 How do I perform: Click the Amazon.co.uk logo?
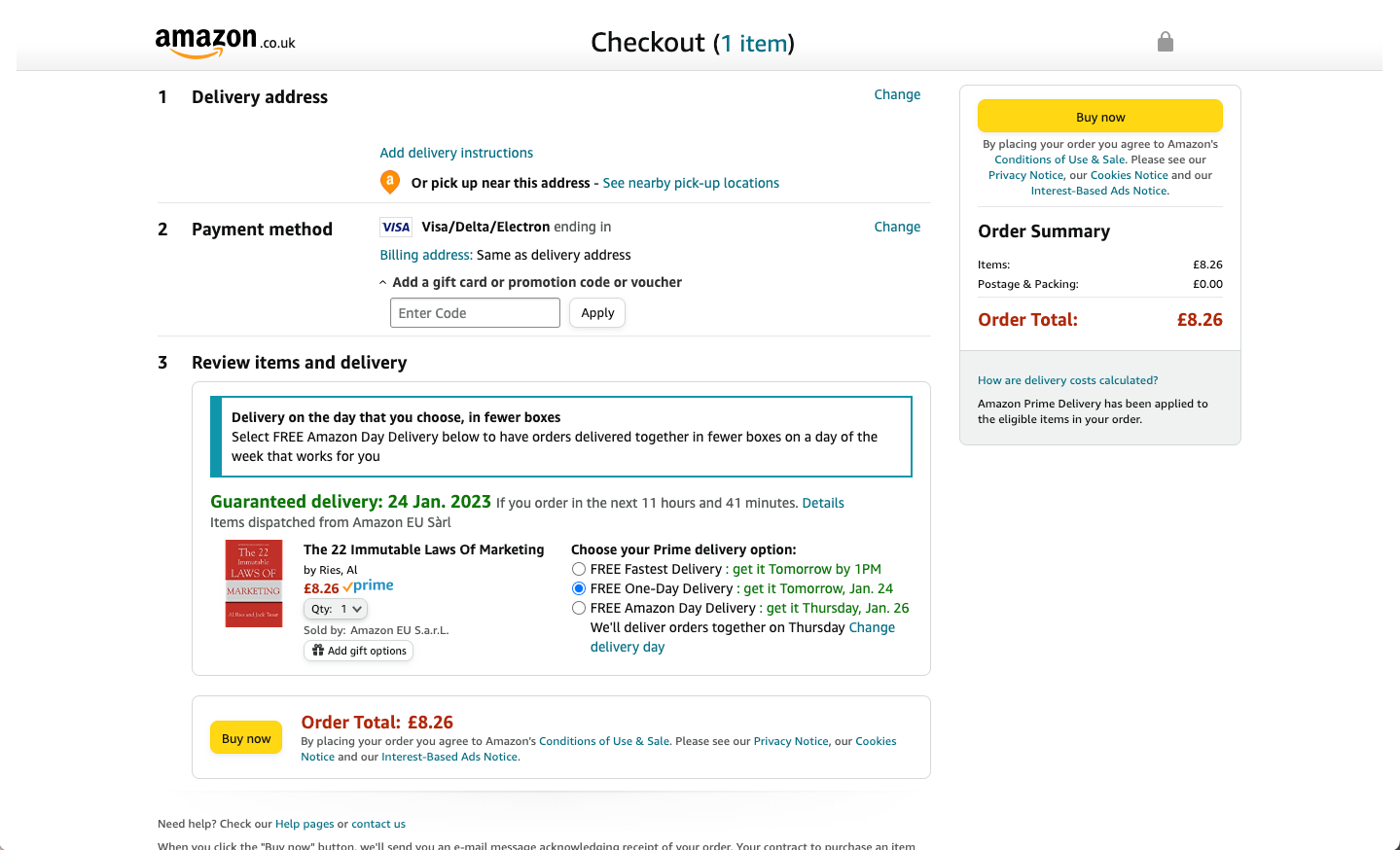(225, 43)
